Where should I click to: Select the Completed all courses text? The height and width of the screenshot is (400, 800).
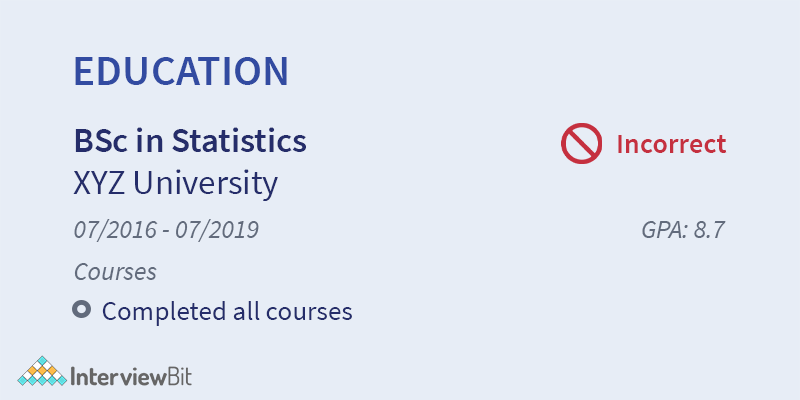[x=227, y=311]
